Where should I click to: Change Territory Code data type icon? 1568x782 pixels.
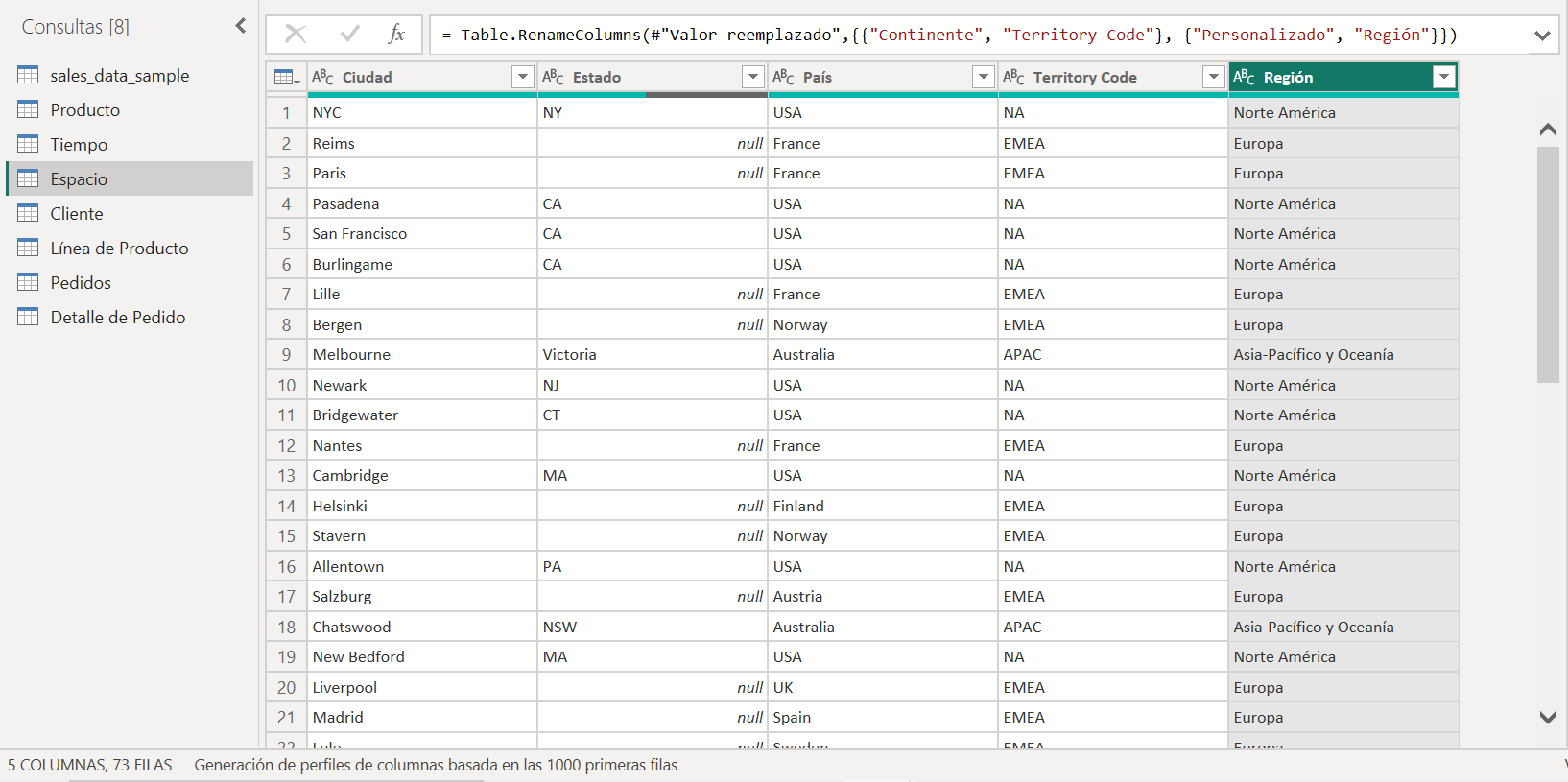tap(1013, 77)
